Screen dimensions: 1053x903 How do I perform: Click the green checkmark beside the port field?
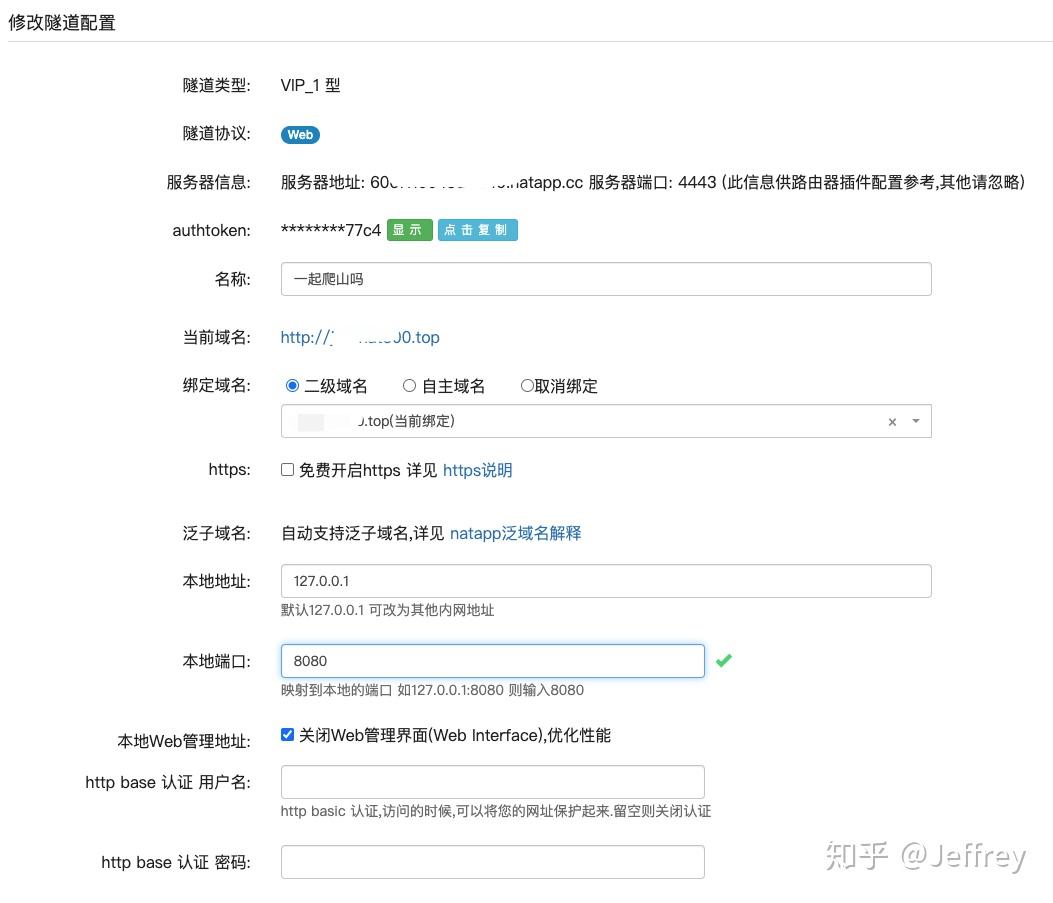click(x=724, y=660)
